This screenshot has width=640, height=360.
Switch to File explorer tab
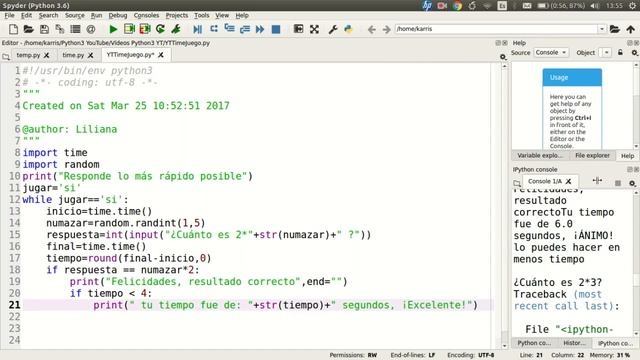pos(592,156)
